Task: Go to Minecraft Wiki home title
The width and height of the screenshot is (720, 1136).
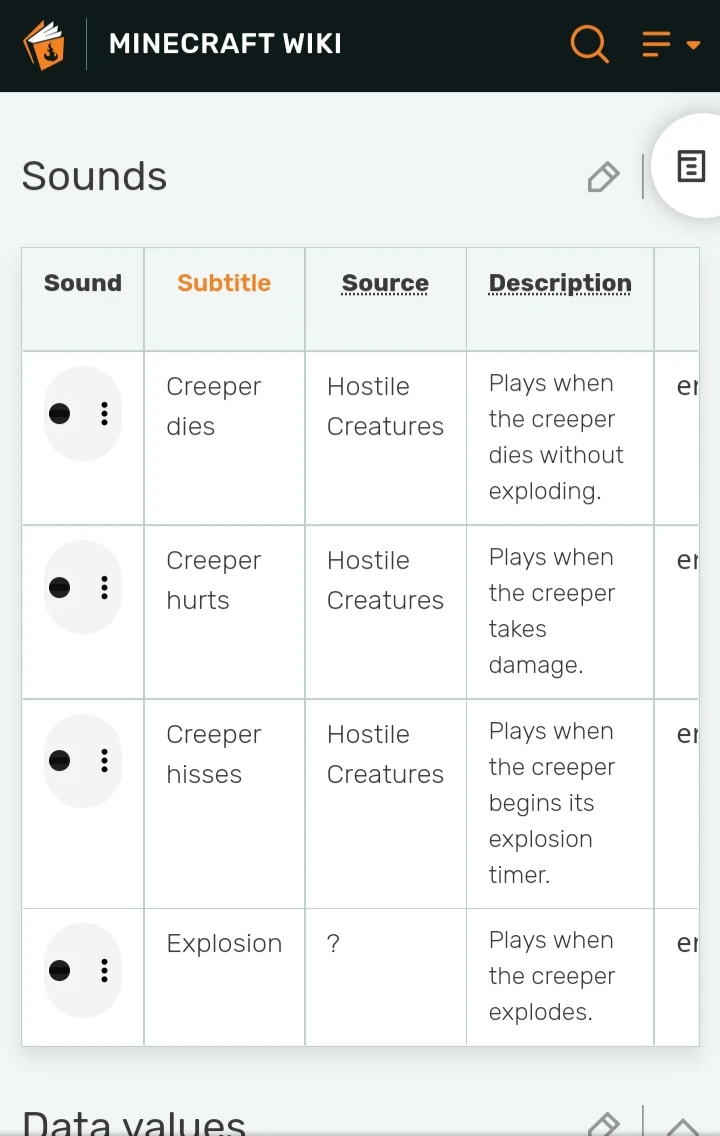Action: [x=225, y=44]
